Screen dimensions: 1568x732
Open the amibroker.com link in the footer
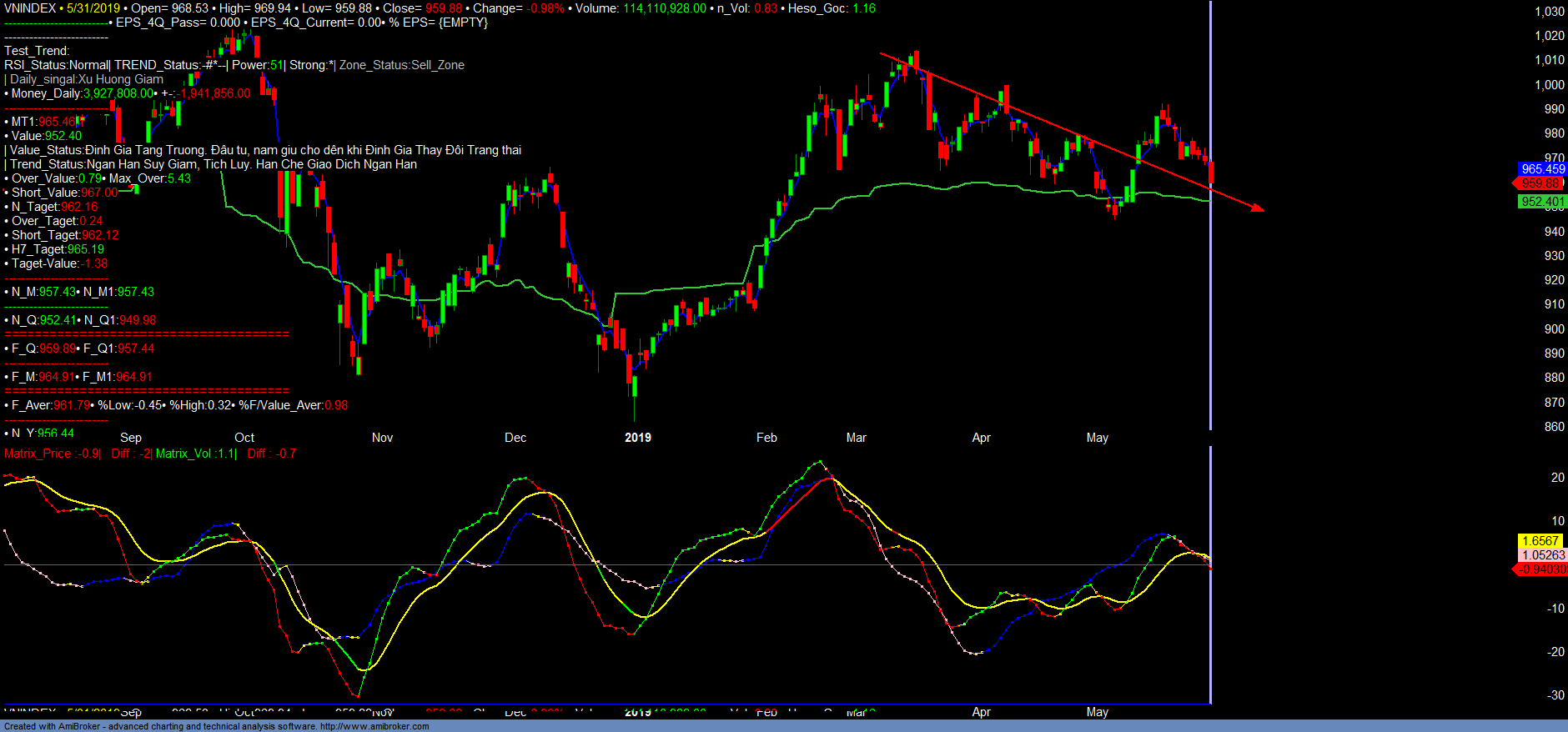click(374, 726)
